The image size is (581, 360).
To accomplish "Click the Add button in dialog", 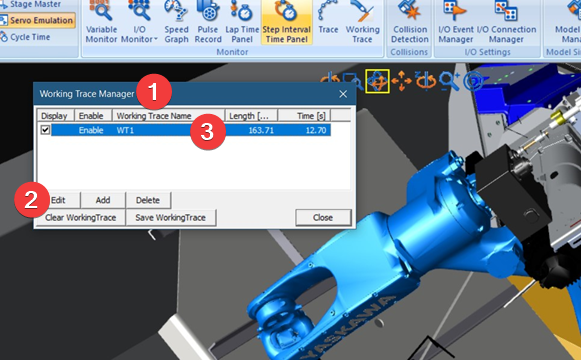I will click(103, 200).
